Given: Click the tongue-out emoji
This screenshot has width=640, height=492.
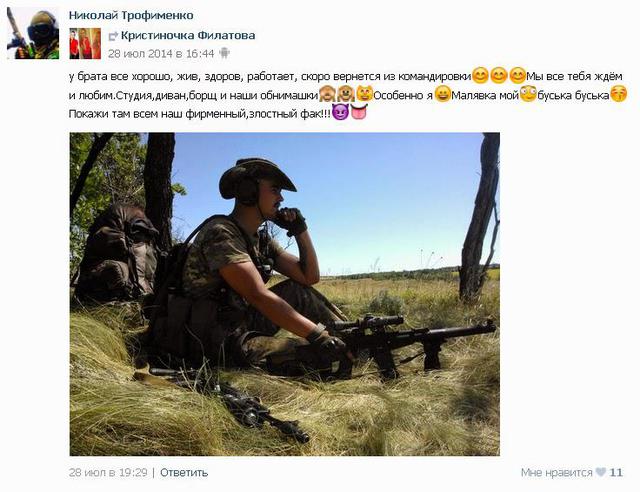Looking at the screenshot, I should (359, 112).
